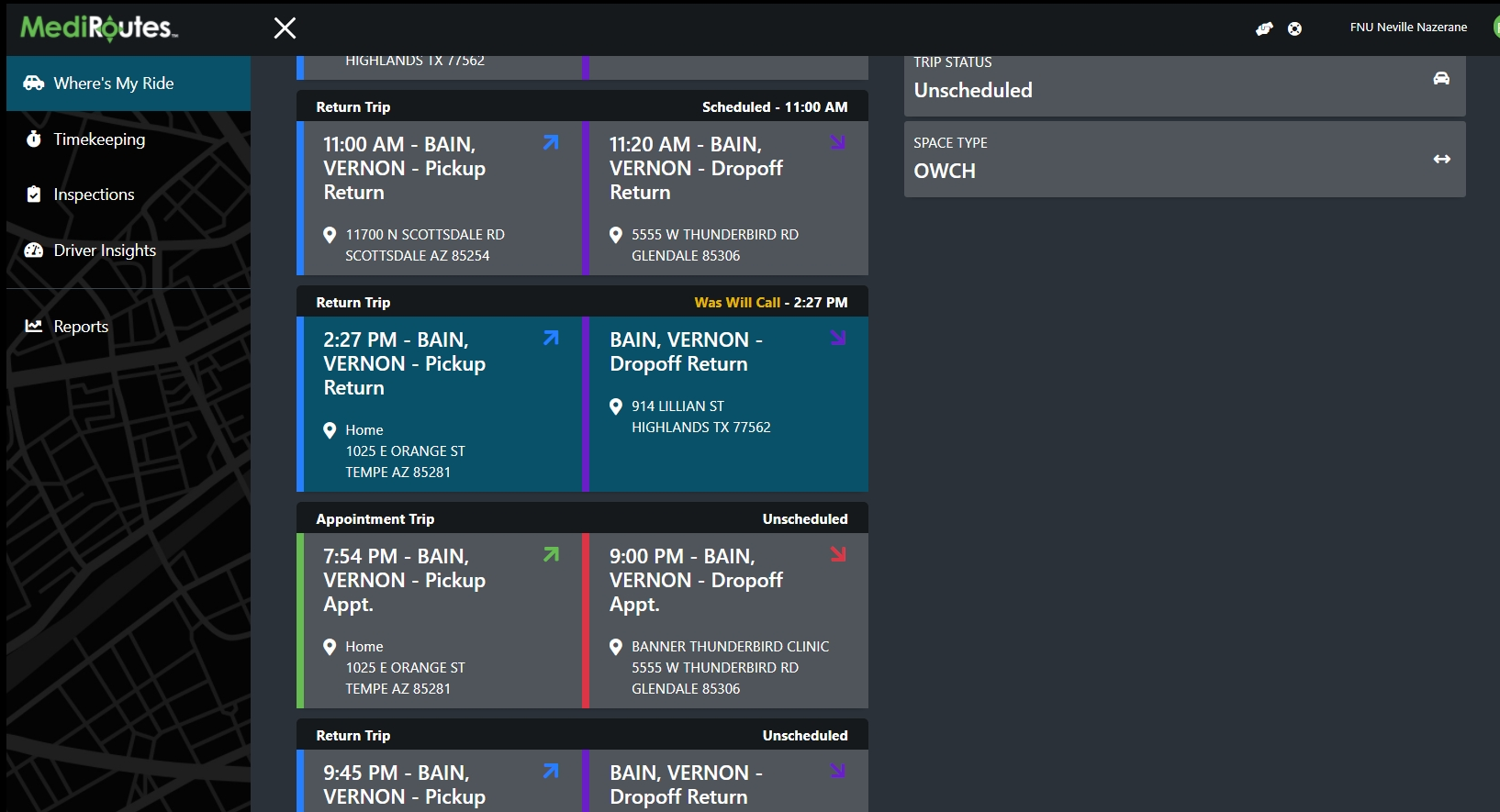Screen dimensions: 1500x812
Task: Click the SCOTTSDALE AZ 85254 text
Action: [417, 256]
